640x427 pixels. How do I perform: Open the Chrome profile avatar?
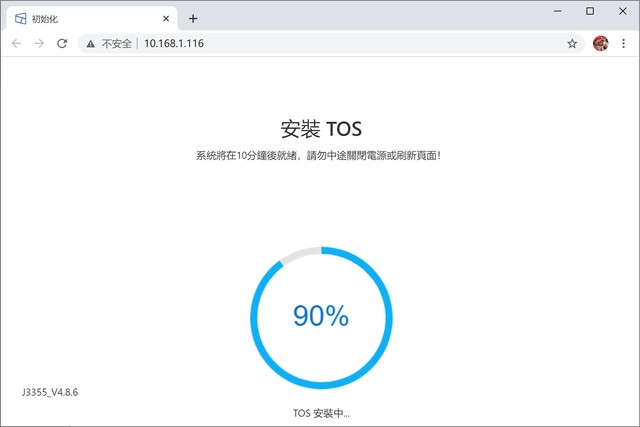[x=600, y=43]
